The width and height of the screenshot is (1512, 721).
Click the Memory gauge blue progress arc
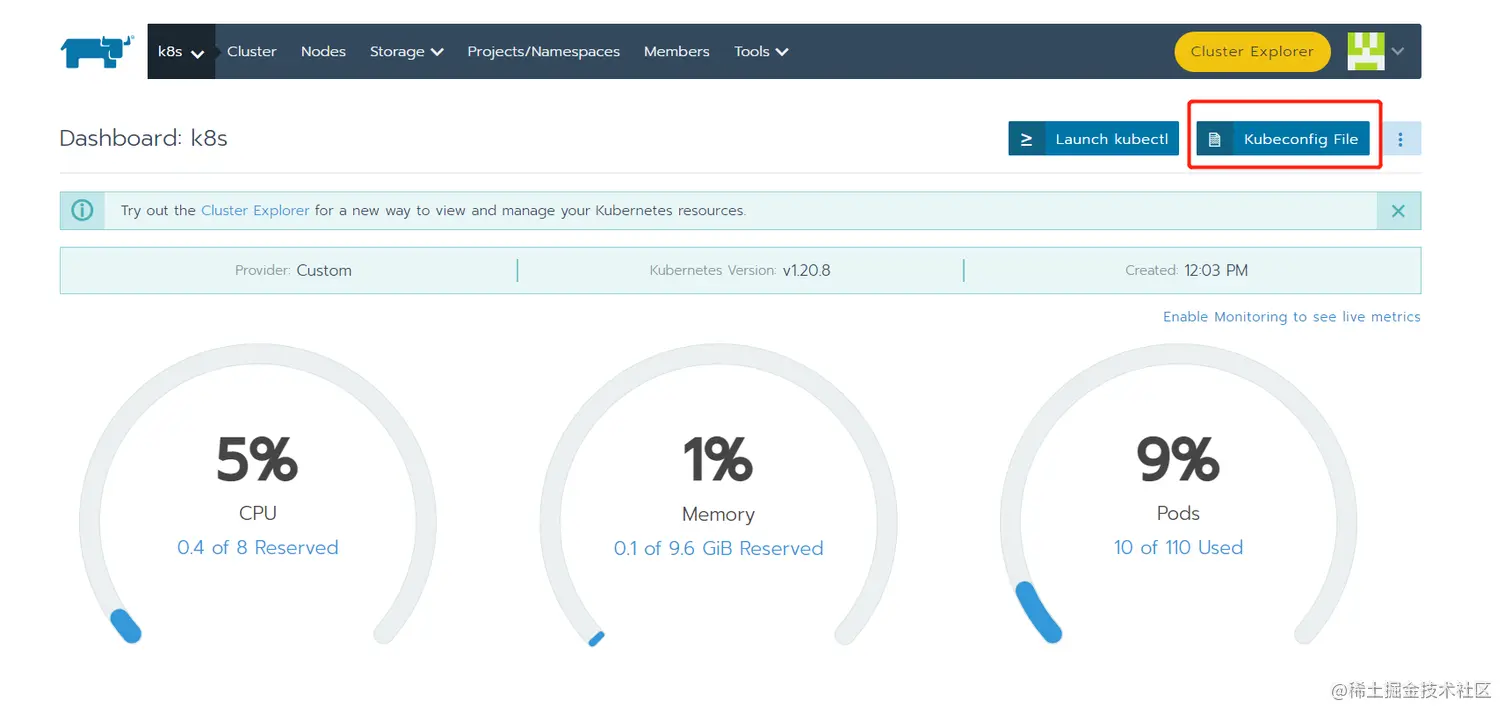[596, 638]
